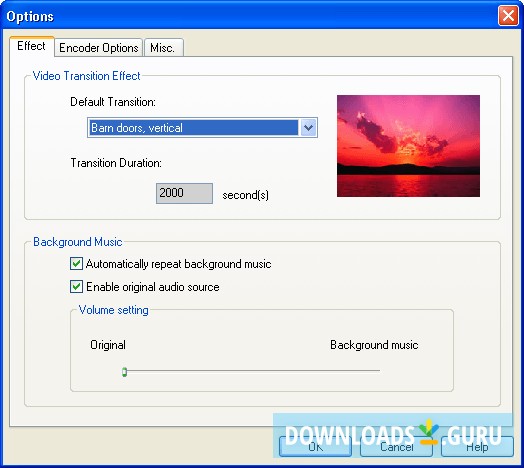Open the Misc. tab
This screenshot has height=468, width=524.
[163, 48]
